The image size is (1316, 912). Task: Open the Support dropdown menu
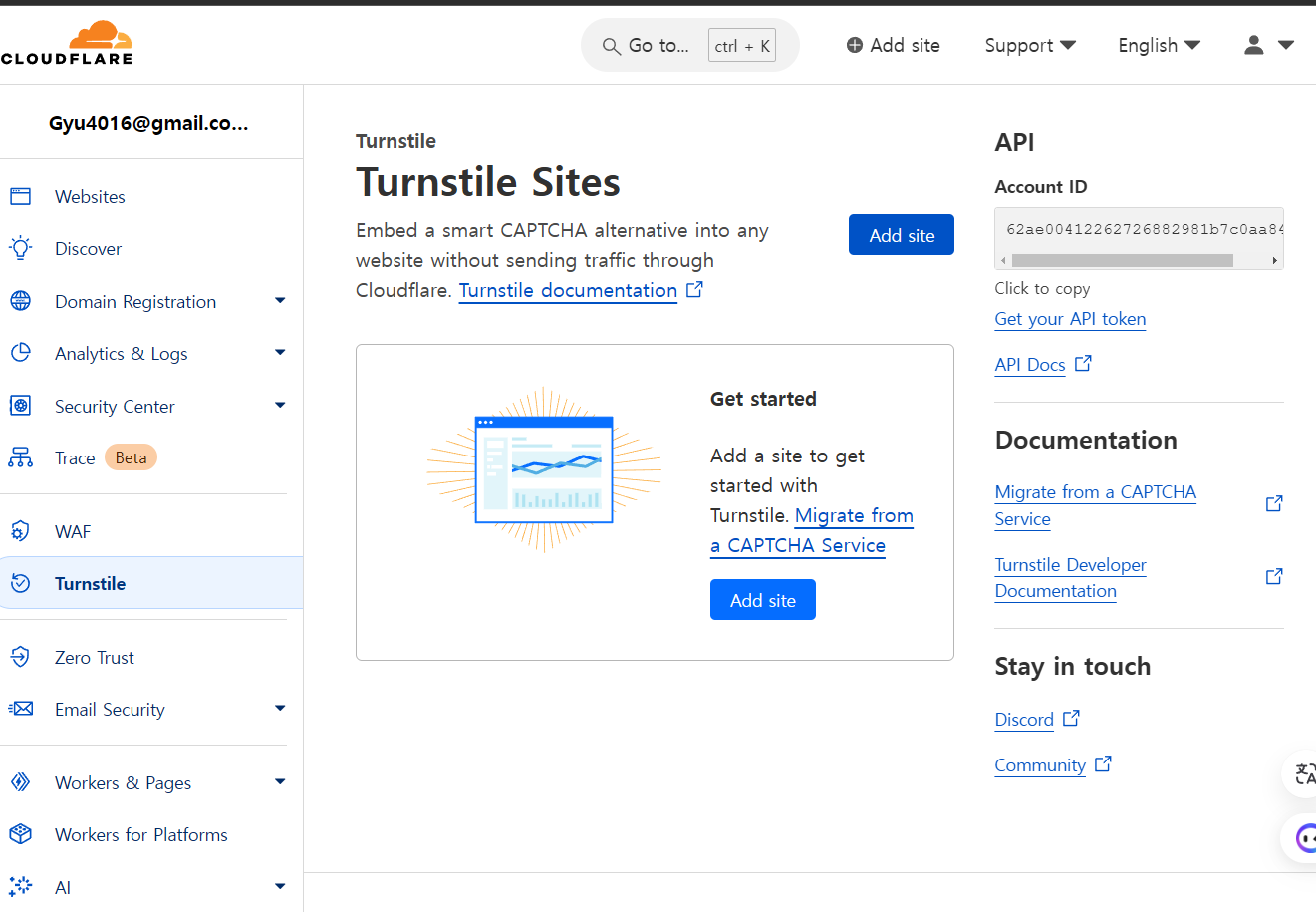1030,45
